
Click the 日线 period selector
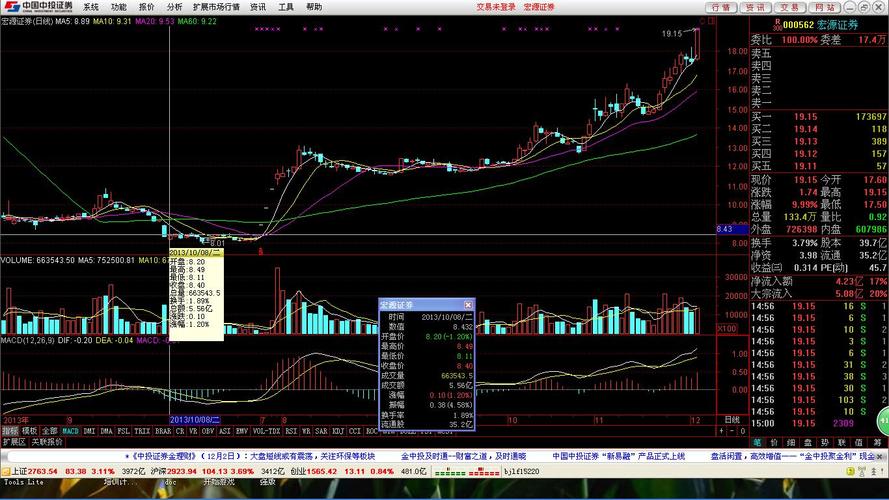(732, 420)
